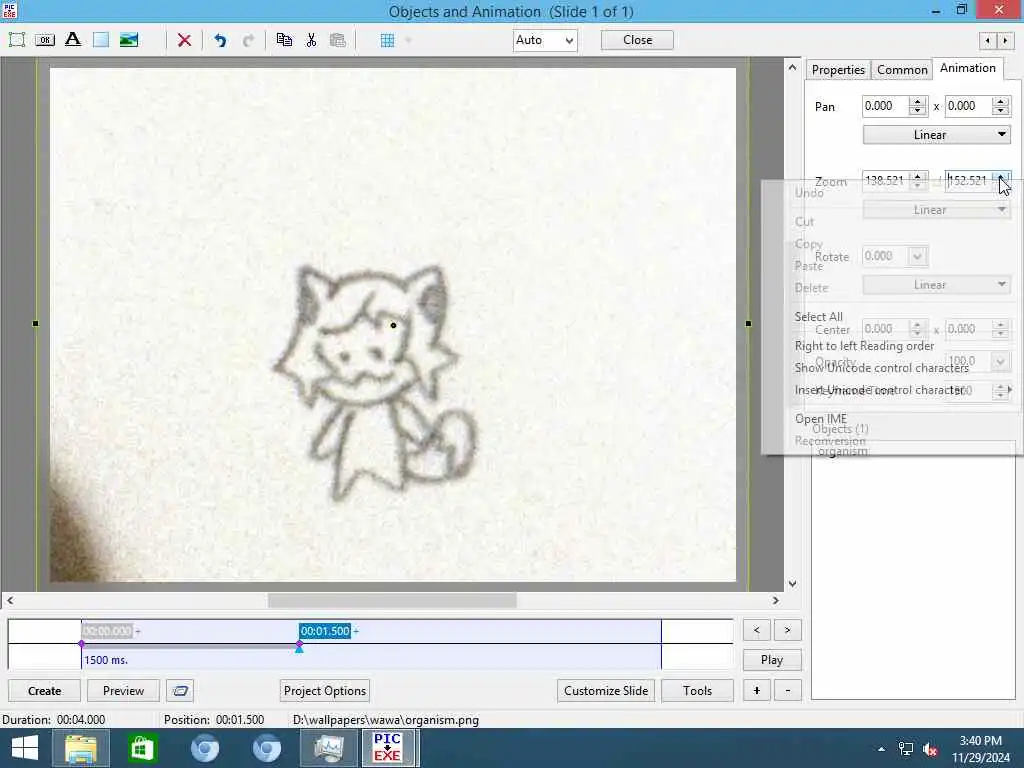Add a keyframe with the + button
The height and width of the screenshot is (768, 1024).
(x=757, y=690)
